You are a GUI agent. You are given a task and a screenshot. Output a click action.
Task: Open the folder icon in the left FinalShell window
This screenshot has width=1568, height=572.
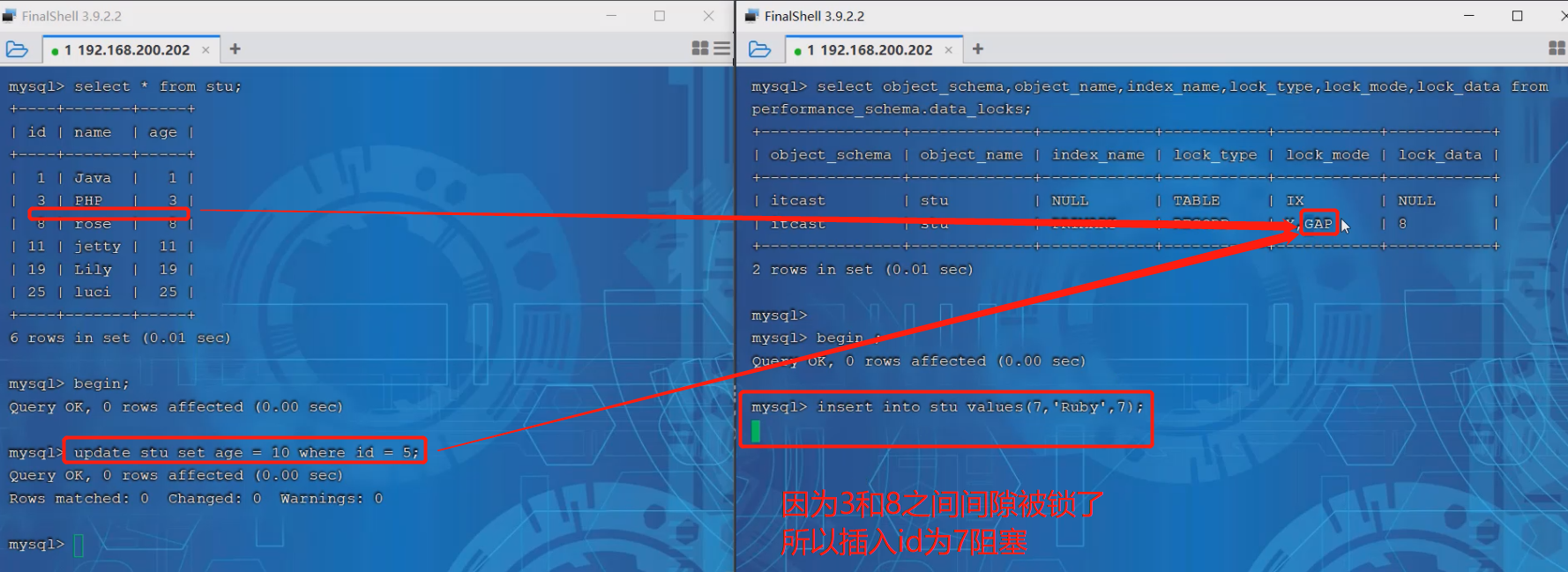point(17,49)
